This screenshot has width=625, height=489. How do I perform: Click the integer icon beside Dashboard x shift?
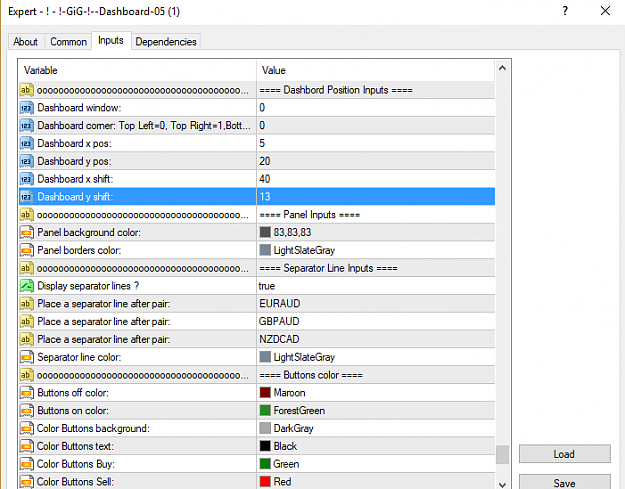[x=26, y=179]
